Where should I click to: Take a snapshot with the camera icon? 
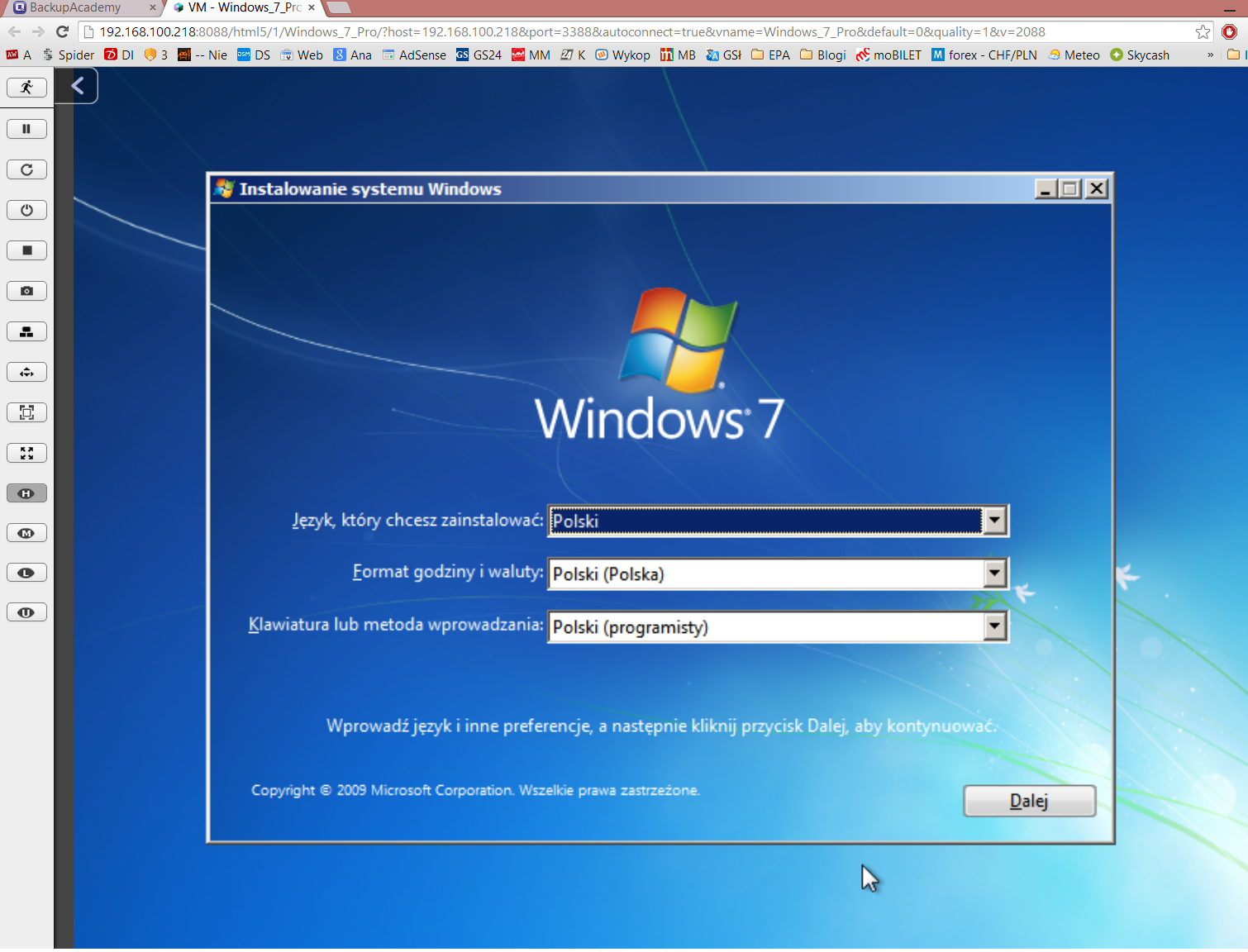point(26,291)
